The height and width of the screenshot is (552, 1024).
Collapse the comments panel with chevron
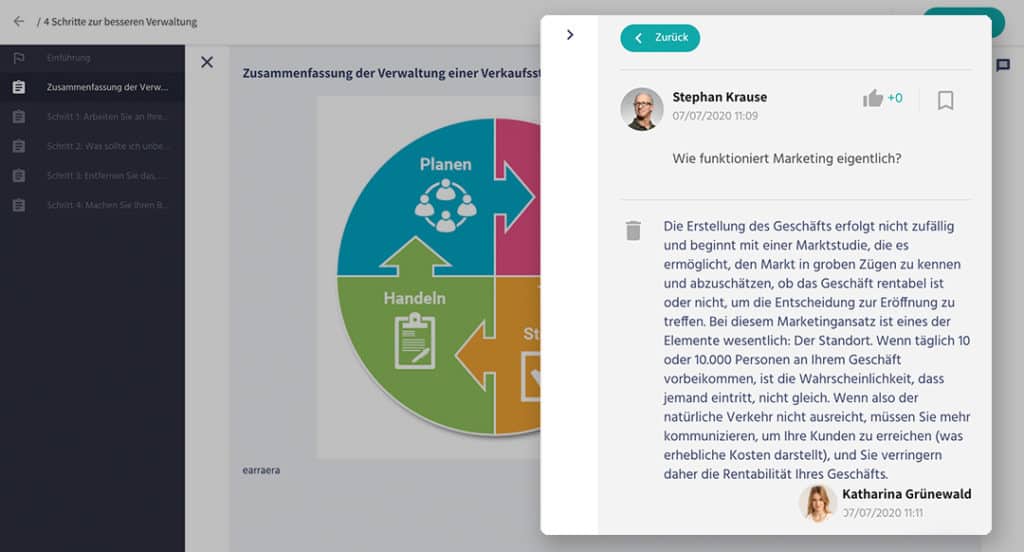coord(569,35)
